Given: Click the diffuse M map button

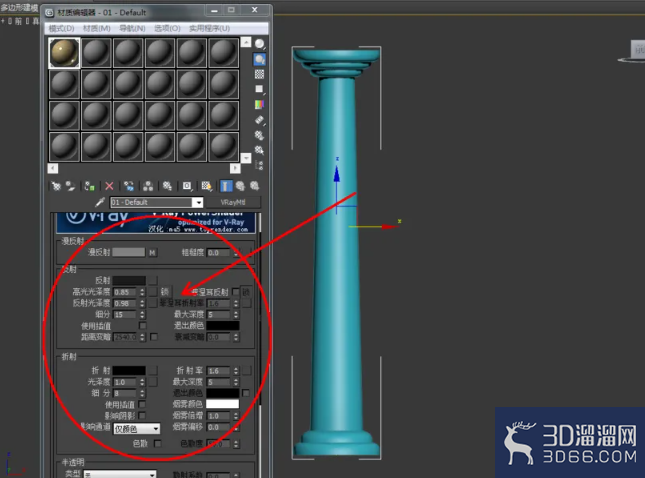Looking at the screenshot, I should tap(153, 253).
